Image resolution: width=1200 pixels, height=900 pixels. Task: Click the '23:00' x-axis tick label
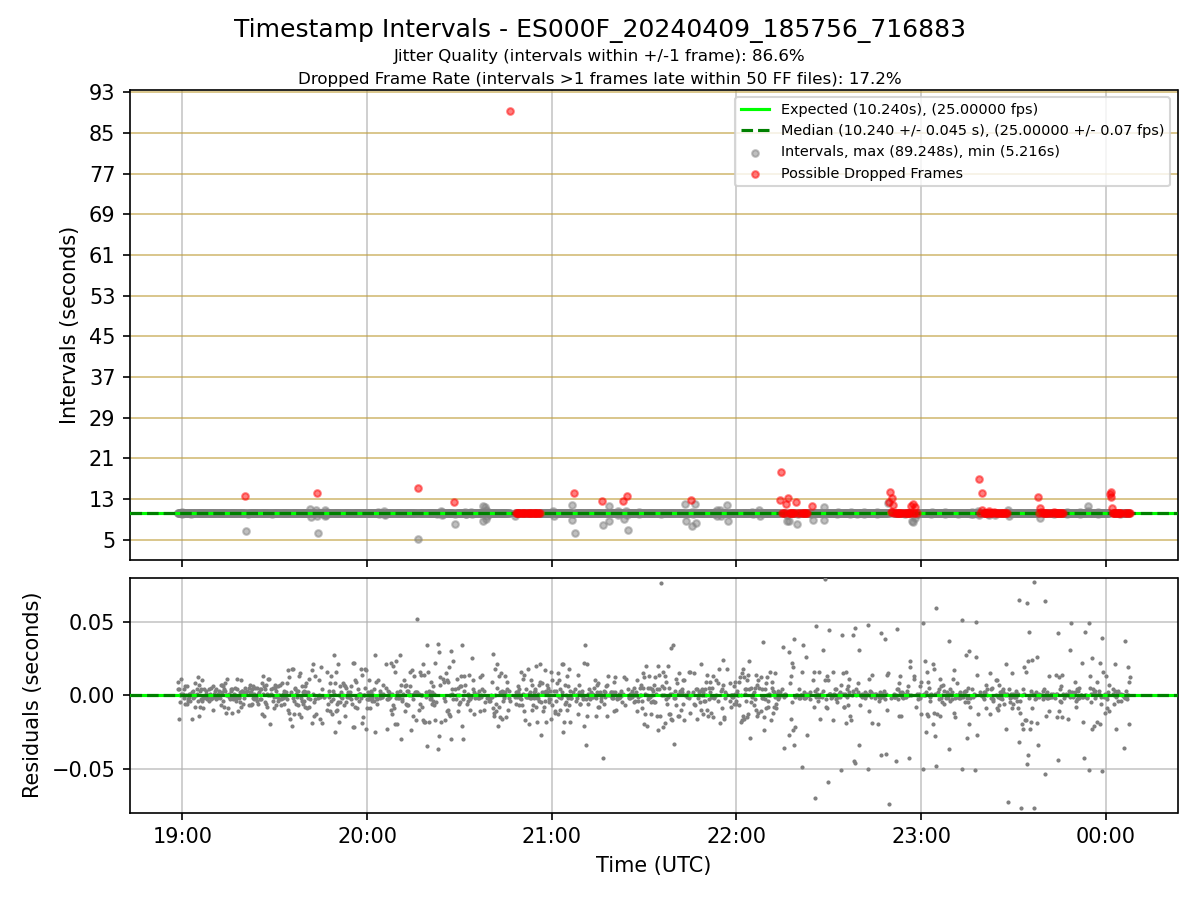click(x=921, y=836)
